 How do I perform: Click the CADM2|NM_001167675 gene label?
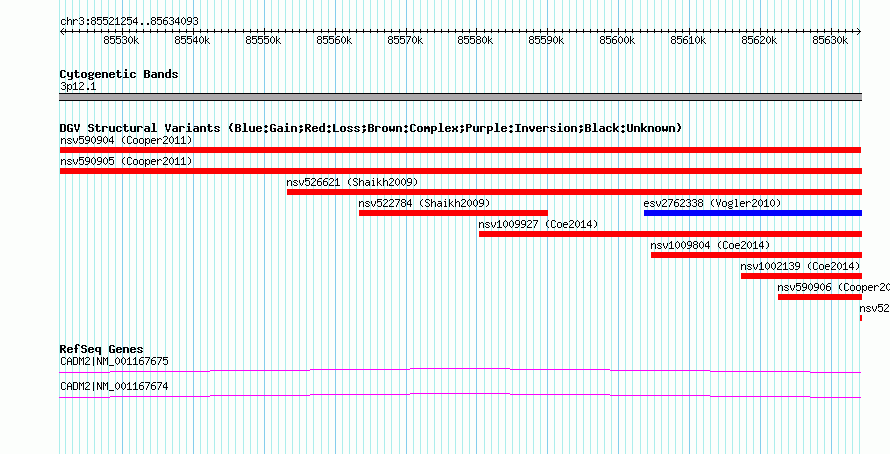click(x=114, y=361)
